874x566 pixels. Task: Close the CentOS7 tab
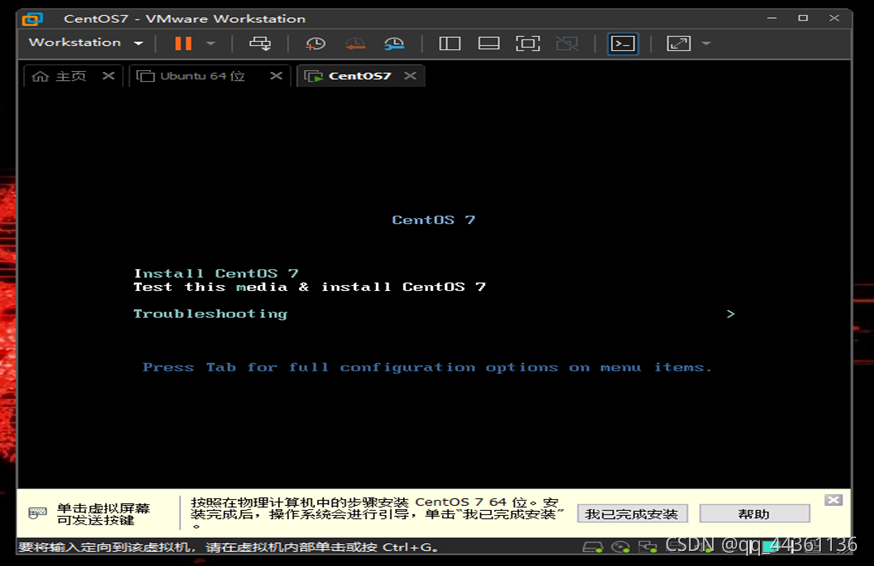pos(411,75)
